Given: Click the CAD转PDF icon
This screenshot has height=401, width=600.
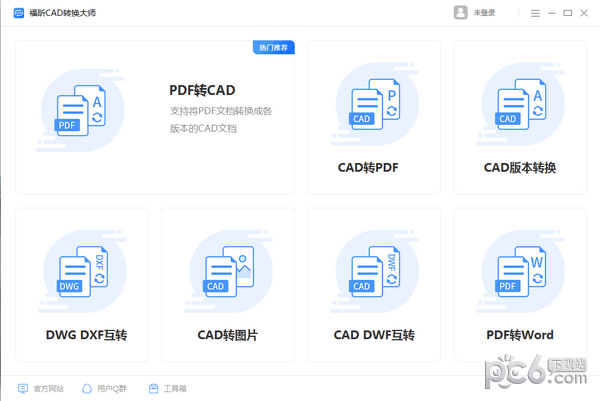Looking at the screenshot, I should (374, 104).
